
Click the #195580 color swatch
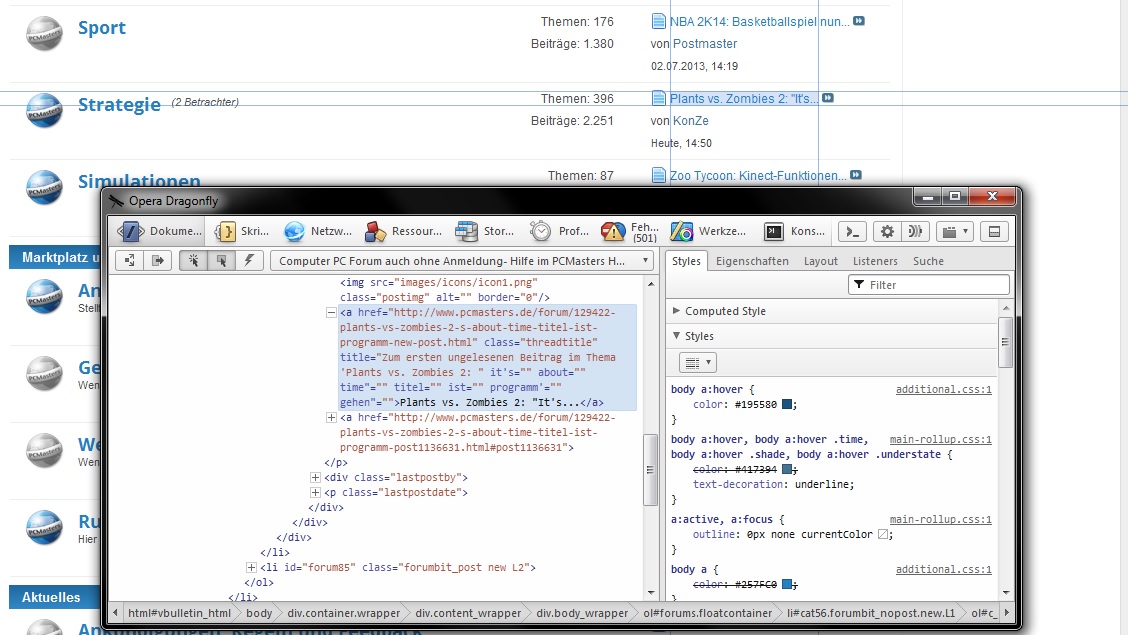click(x=788, y=405)
